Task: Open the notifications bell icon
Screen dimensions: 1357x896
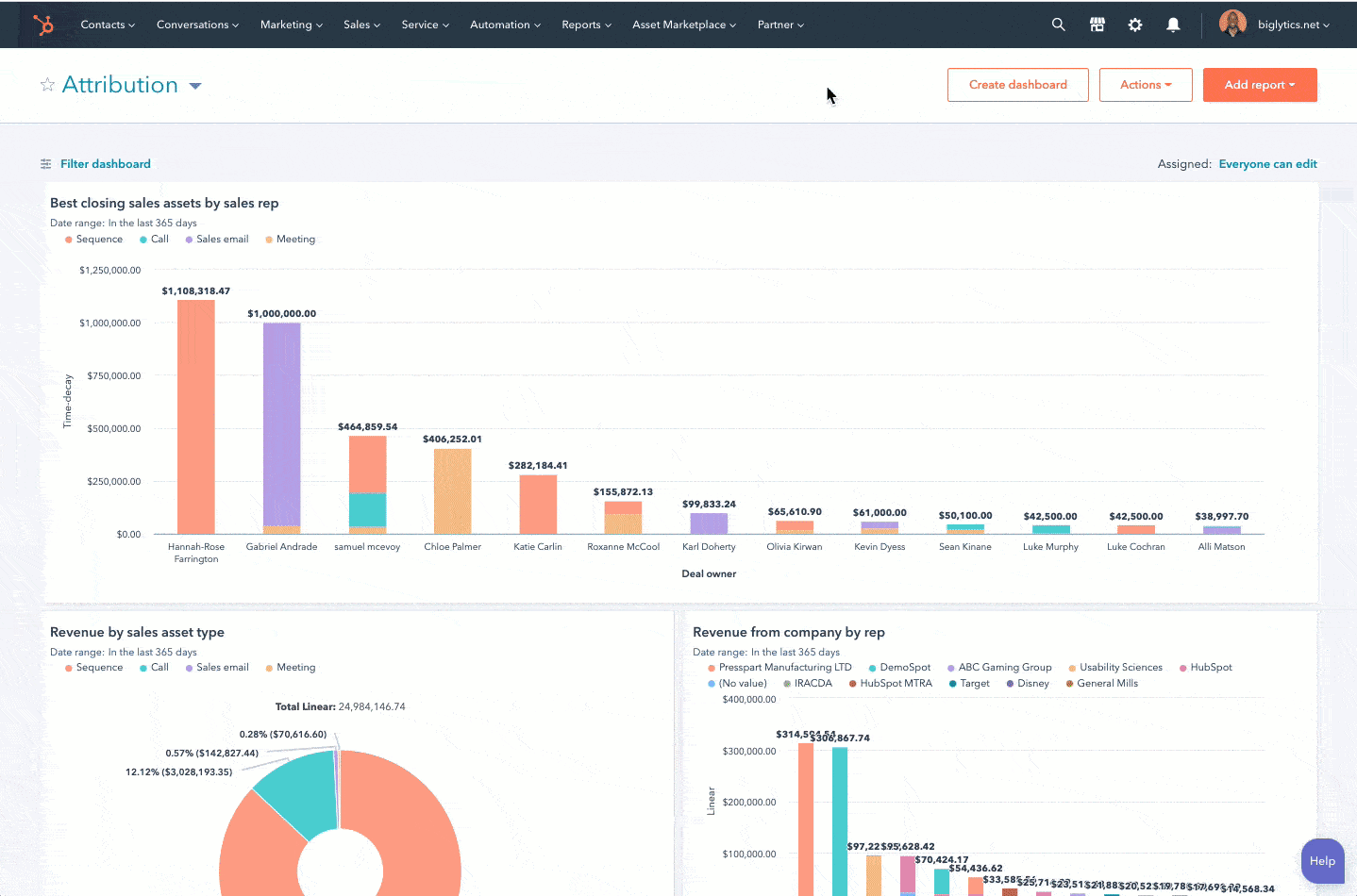Action: [x=1173, y=25]
